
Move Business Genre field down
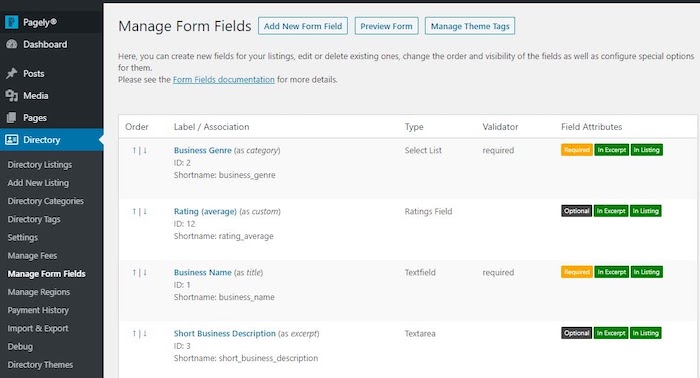click(x=145, y=150)
